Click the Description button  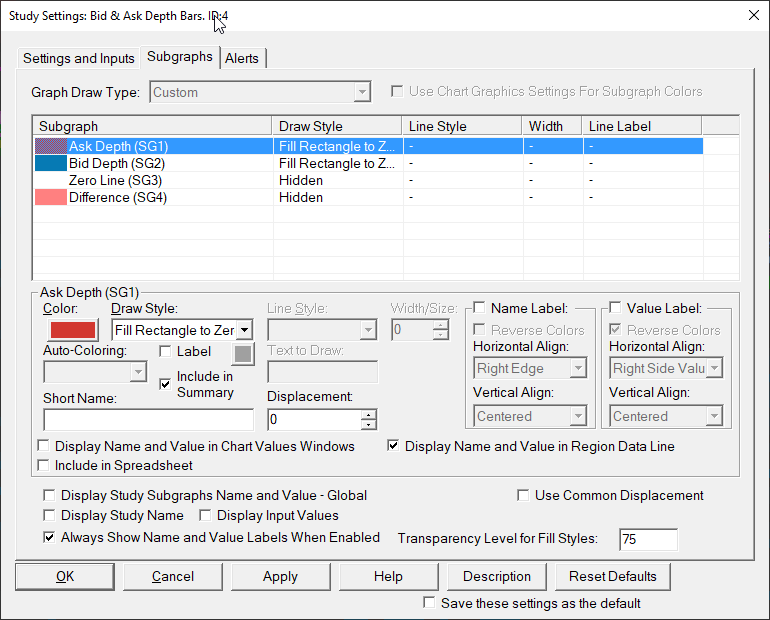tap(496, 576)
